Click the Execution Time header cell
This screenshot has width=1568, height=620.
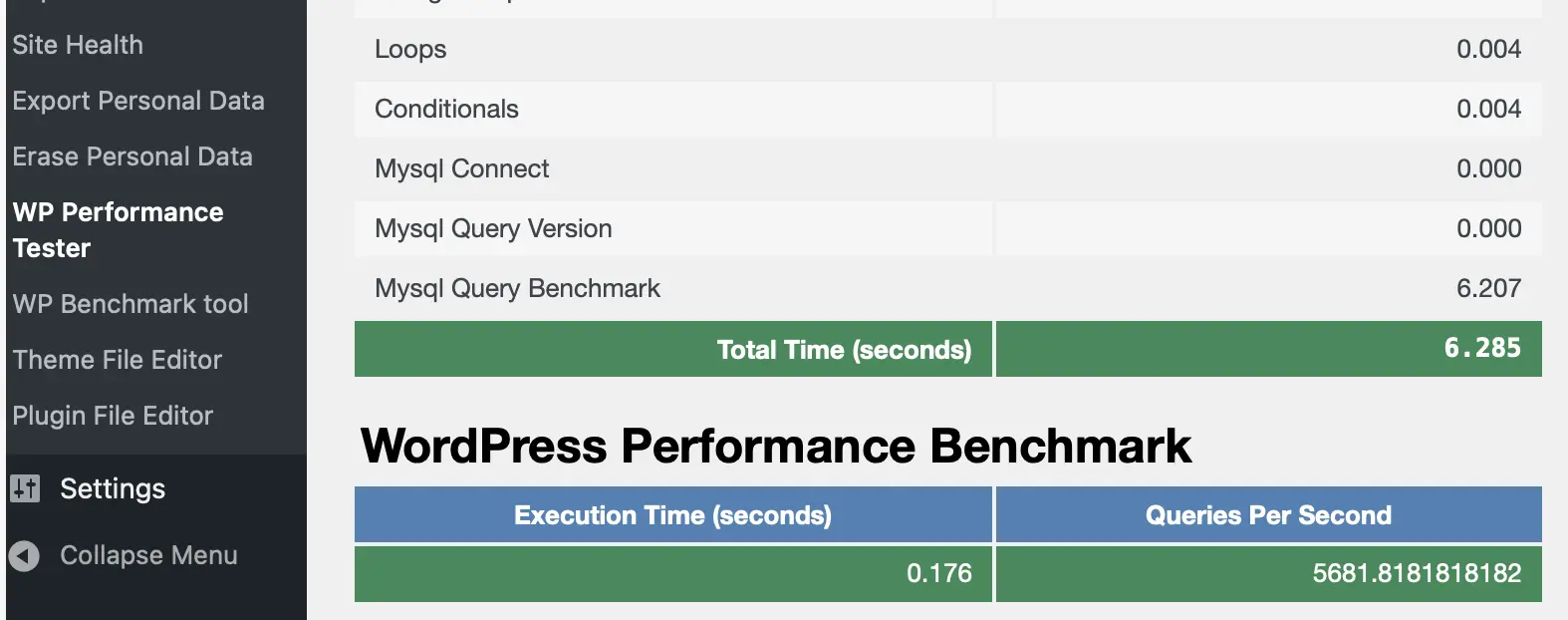672,514
